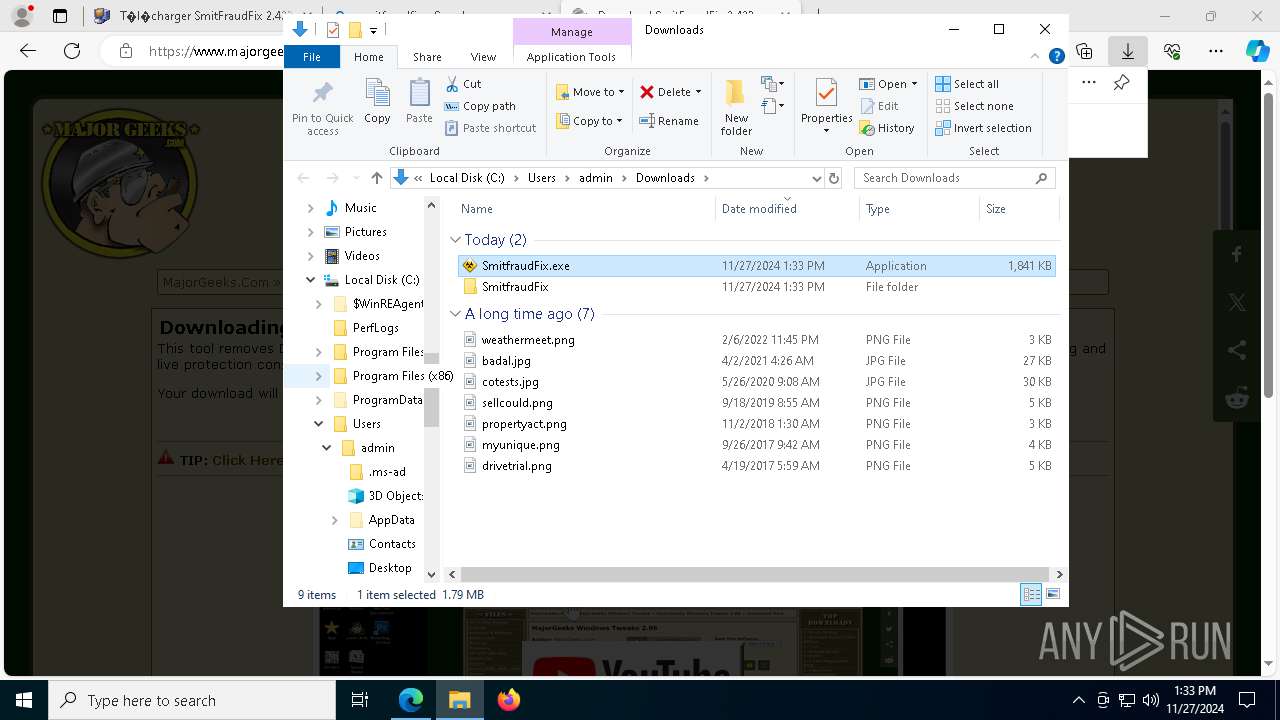Open the Quick Access Toolbar customize dropdown
1280x720 pixels.
tap(373, 31)
